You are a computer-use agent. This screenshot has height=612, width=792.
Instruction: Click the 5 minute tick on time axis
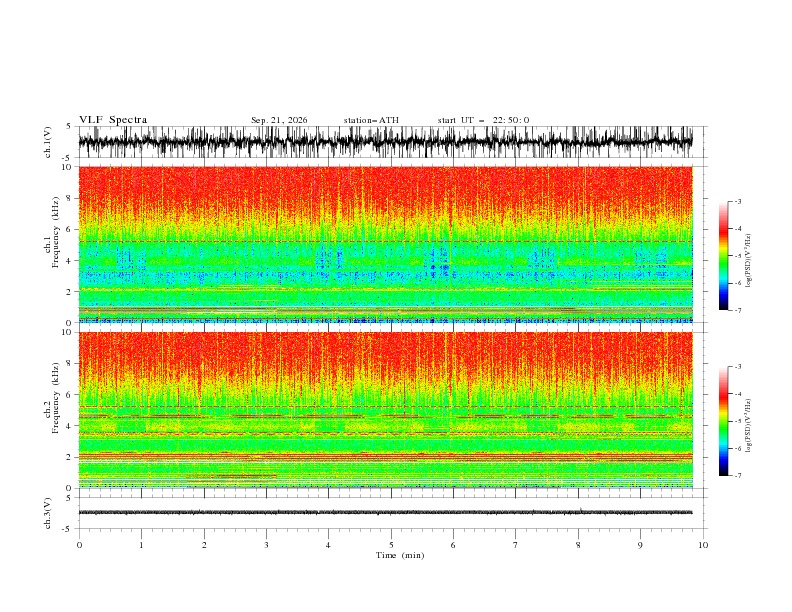coord(391,545)
